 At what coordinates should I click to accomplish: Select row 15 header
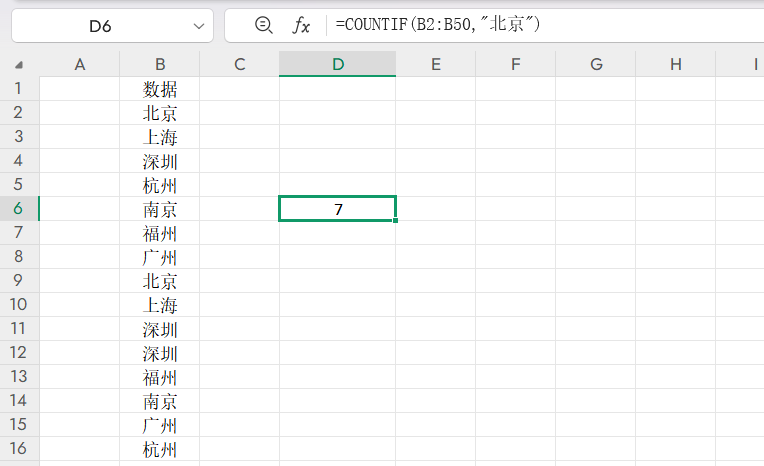[x=19, y=425]
